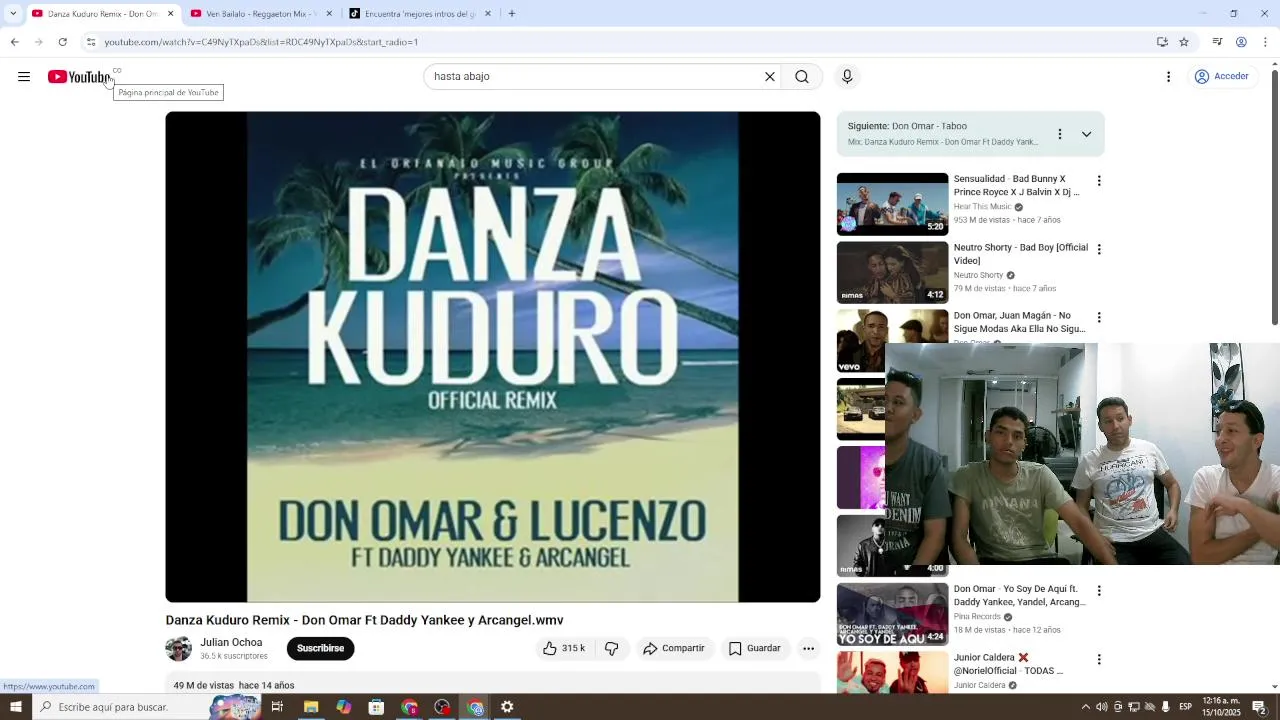This screenshot has height=720, width=1280.
Task: Close the 'Encuentra mejores intros' tab
Action: click(x=488, y=14)
